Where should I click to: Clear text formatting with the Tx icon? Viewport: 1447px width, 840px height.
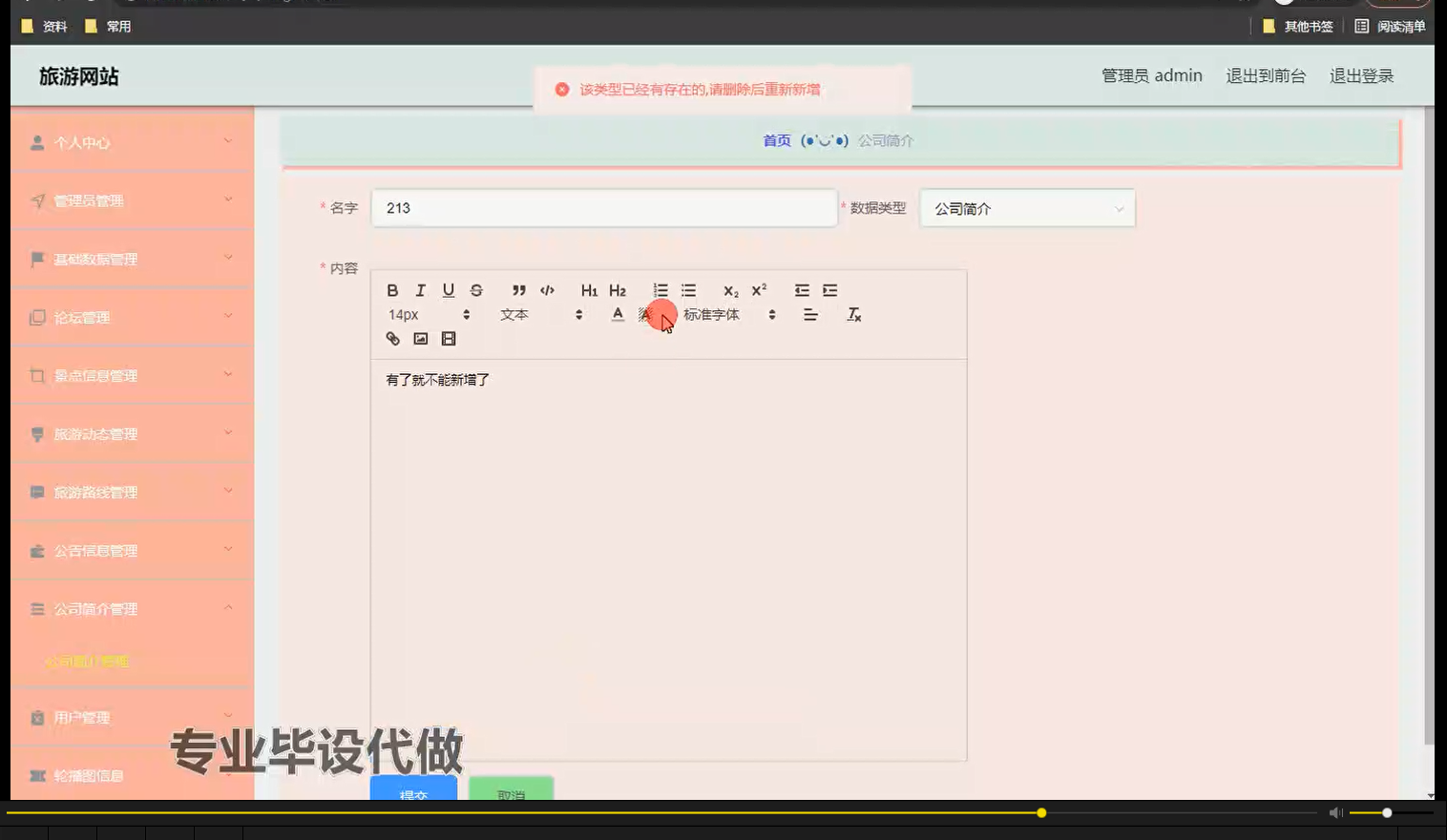[854, 314]
